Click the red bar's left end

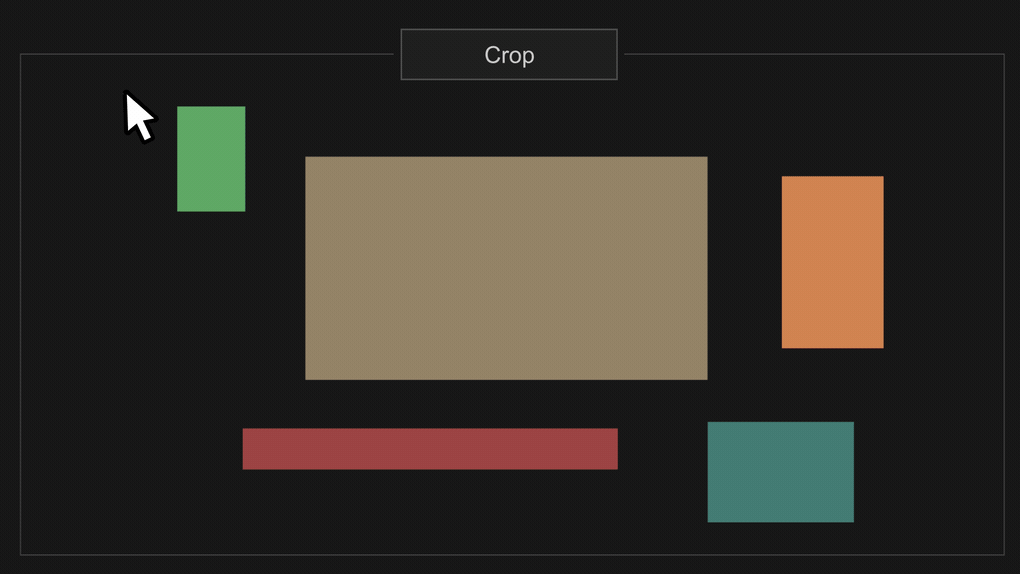[x=243, y=448]
